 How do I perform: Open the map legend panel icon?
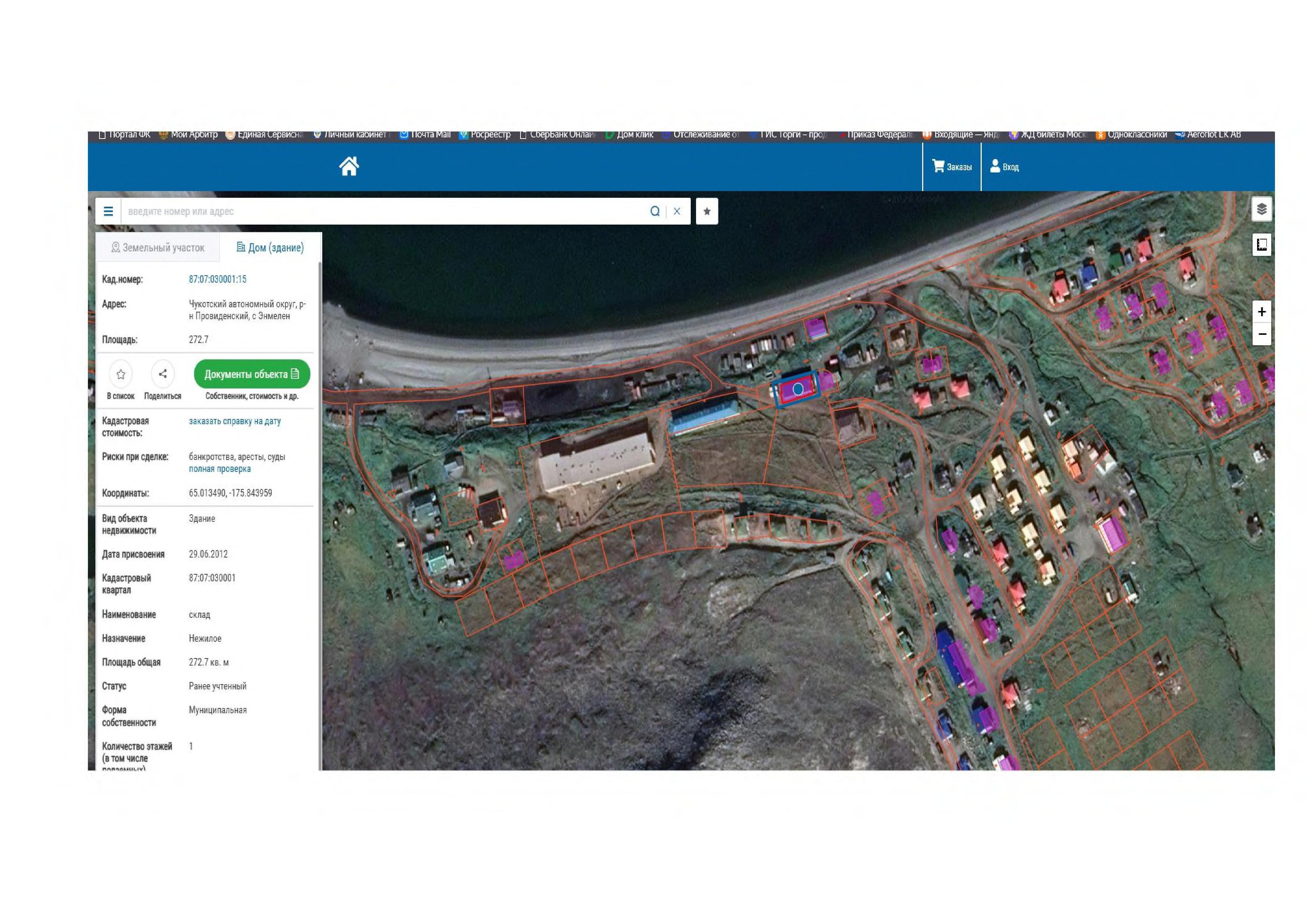(1262, 245)
